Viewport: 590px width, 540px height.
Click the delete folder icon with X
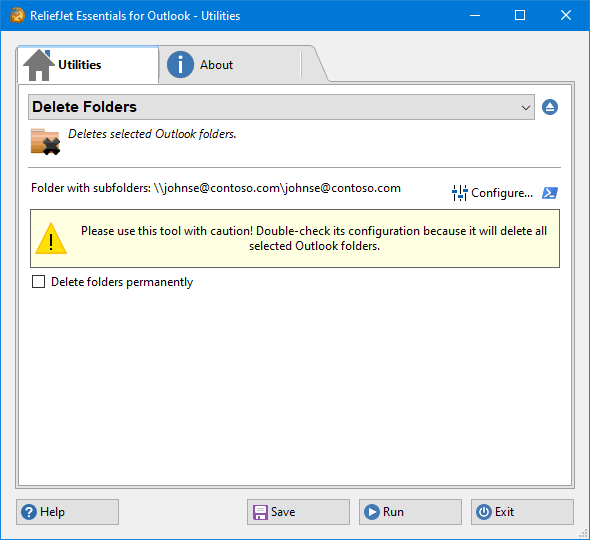tap(45, 142)
